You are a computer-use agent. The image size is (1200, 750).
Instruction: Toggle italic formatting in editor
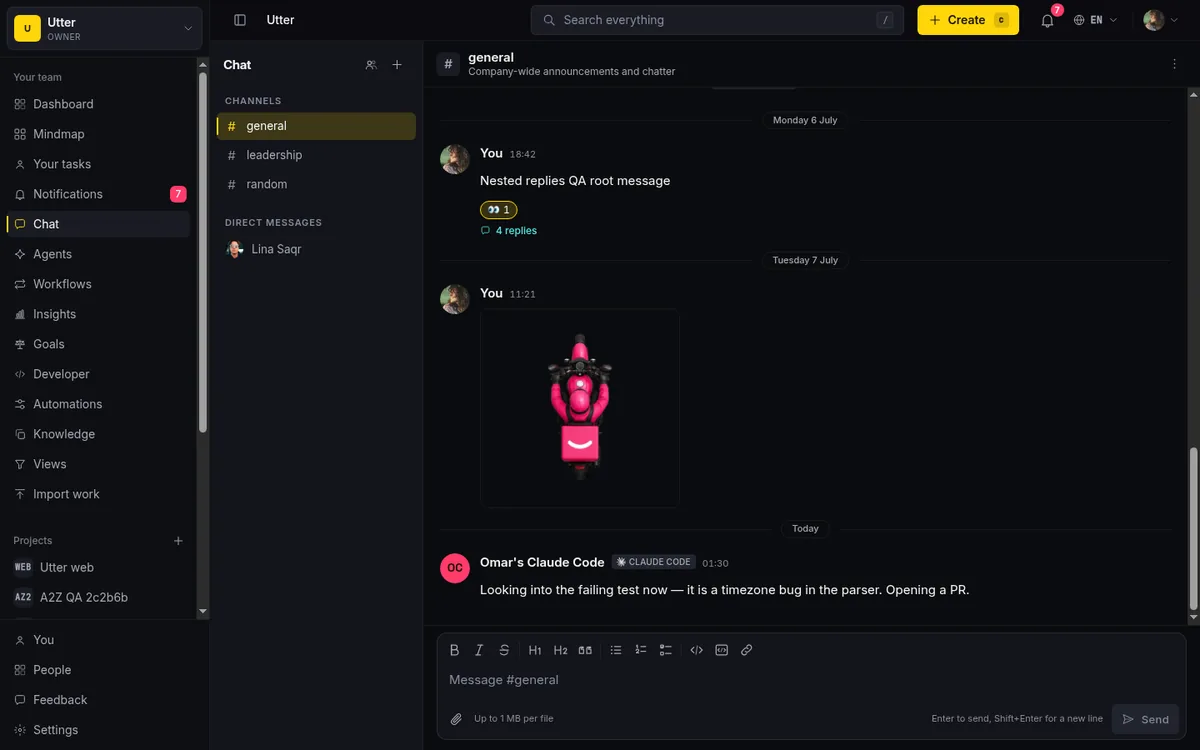479,650
